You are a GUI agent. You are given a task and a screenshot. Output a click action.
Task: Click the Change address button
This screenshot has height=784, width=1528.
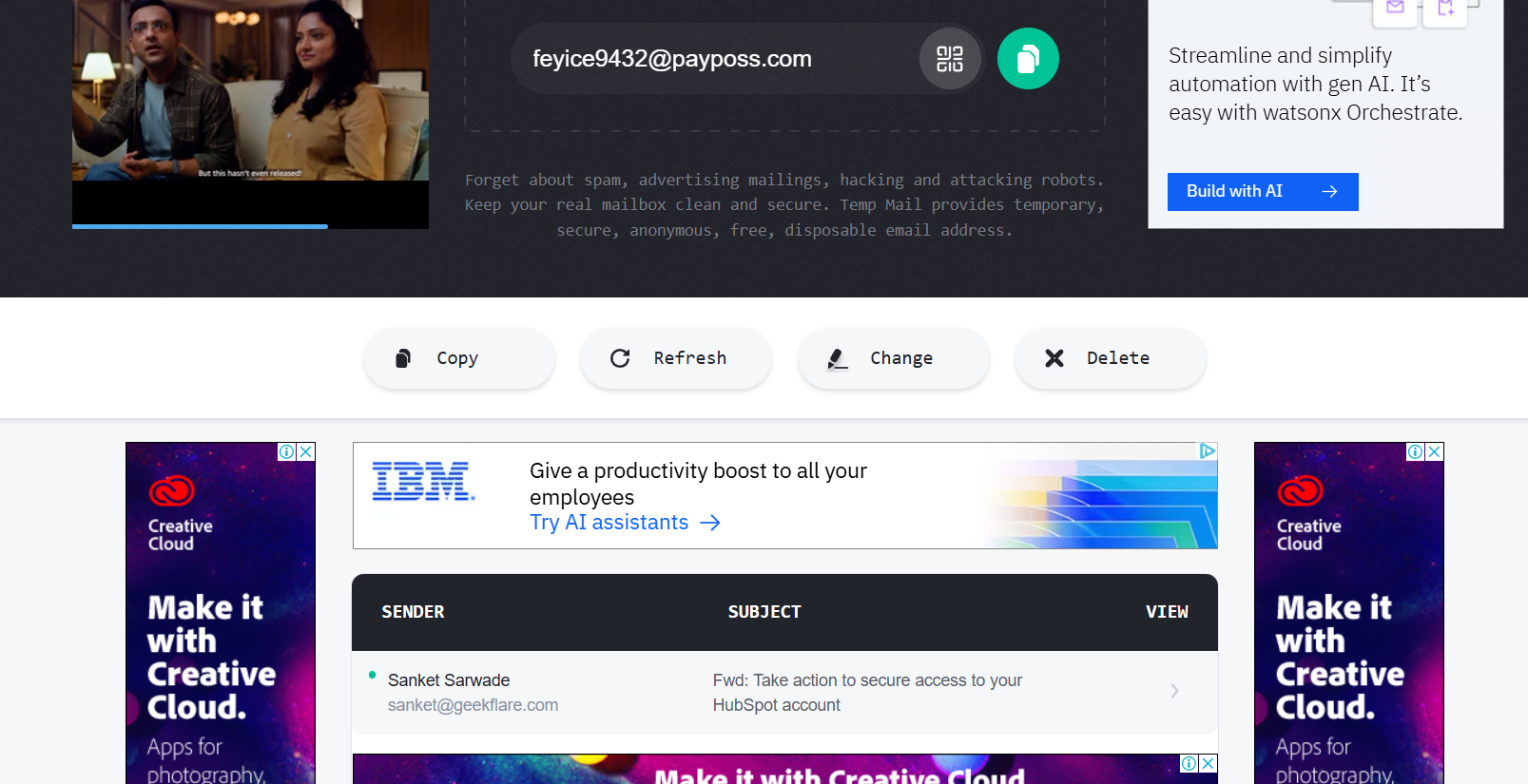tap(893, 358)
